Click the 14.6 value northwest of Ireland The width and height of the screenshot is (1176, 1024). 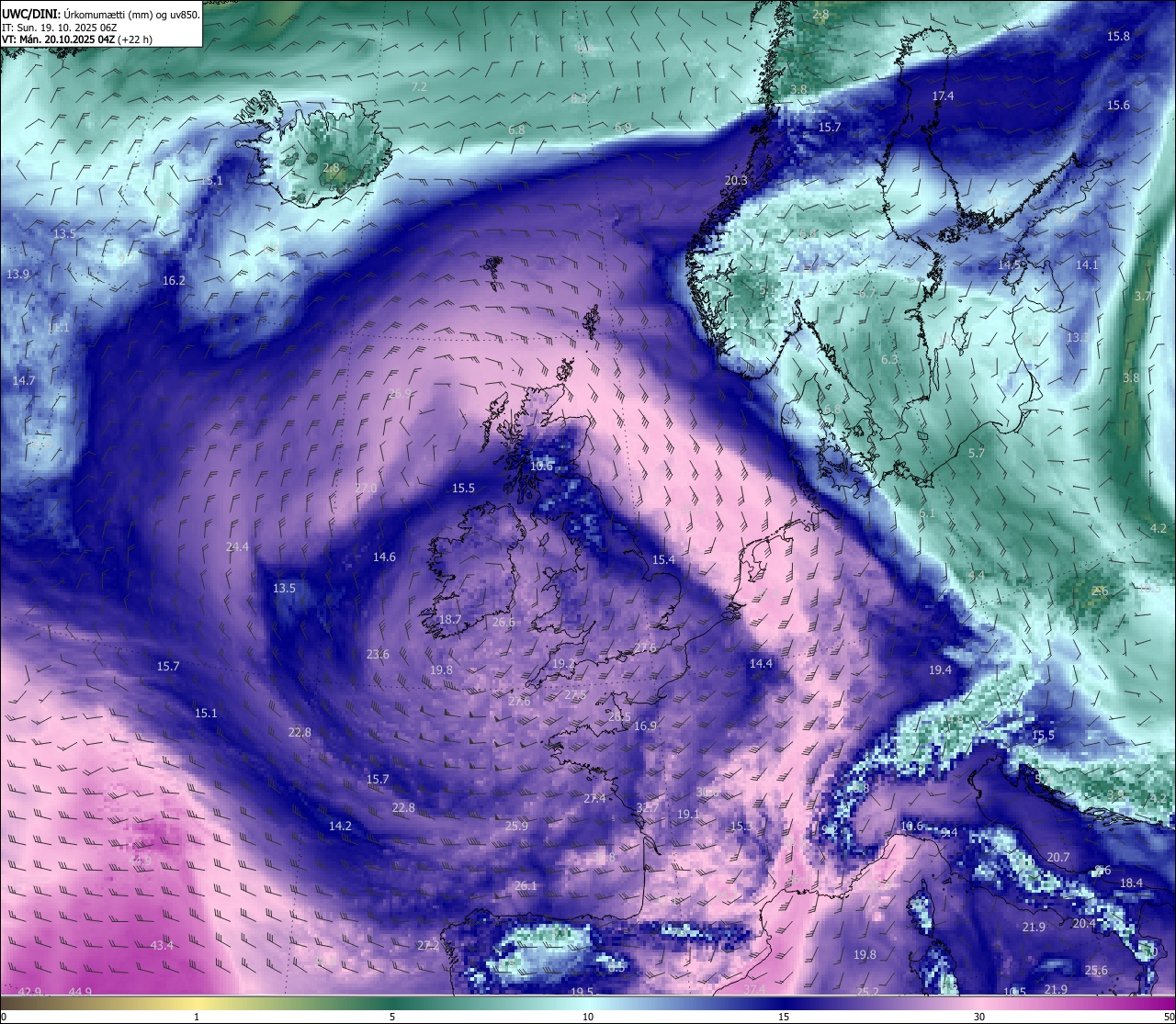[384, 557]
